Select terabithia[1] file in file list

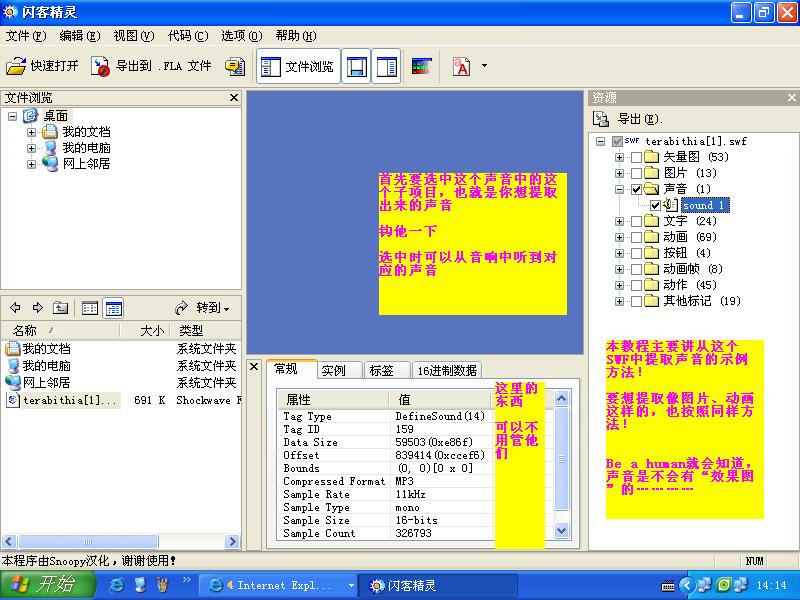click(63, 400)
